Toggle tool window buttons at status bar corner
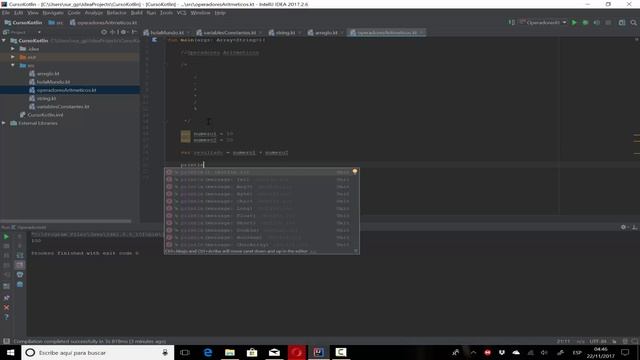 point(6,341)
